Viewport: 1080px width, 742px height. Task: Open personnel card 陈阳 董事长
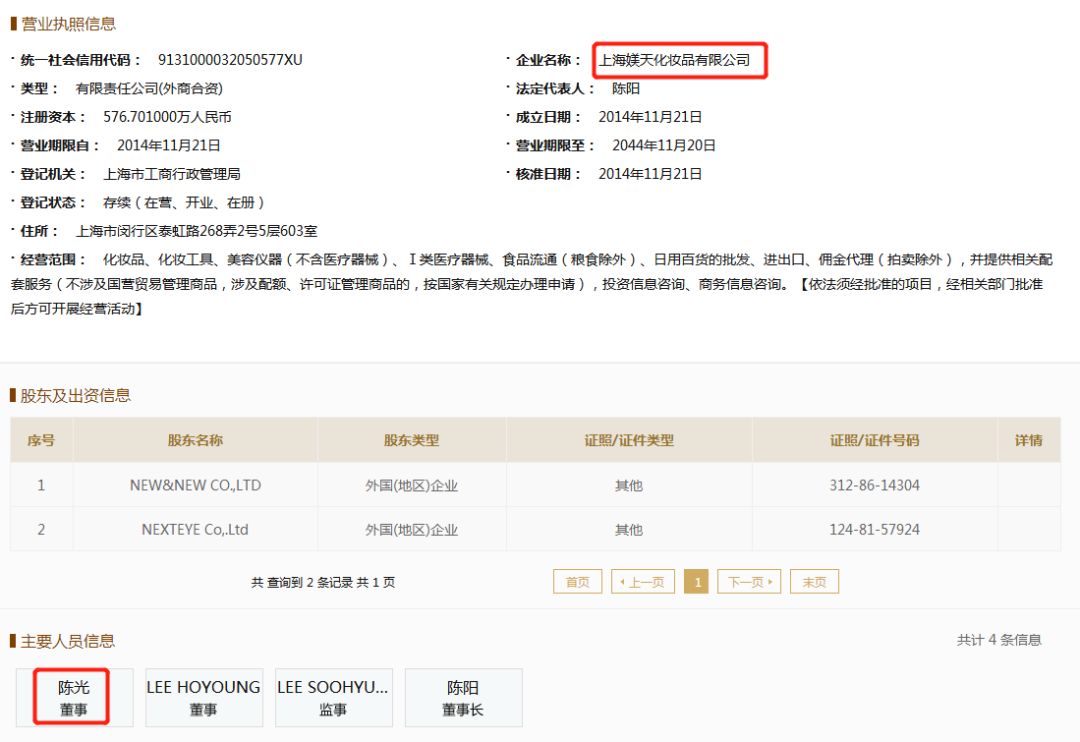click(464, 697)
